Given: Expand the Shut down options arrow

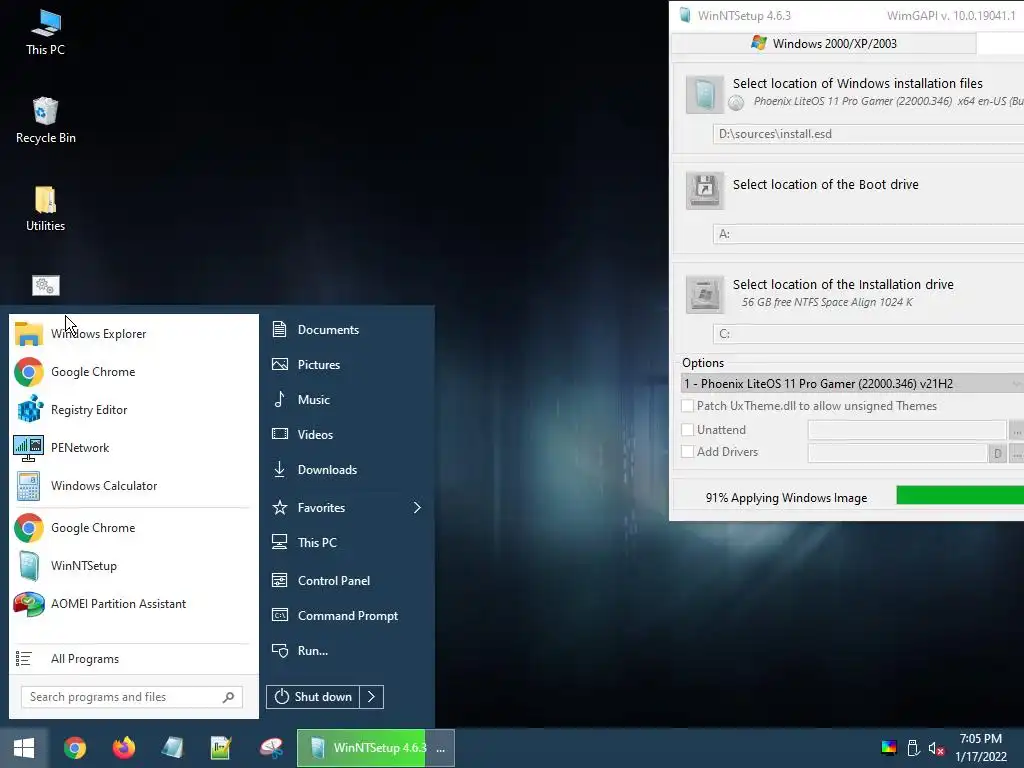Looking at the screenshot, I should [x=371, y=697].
